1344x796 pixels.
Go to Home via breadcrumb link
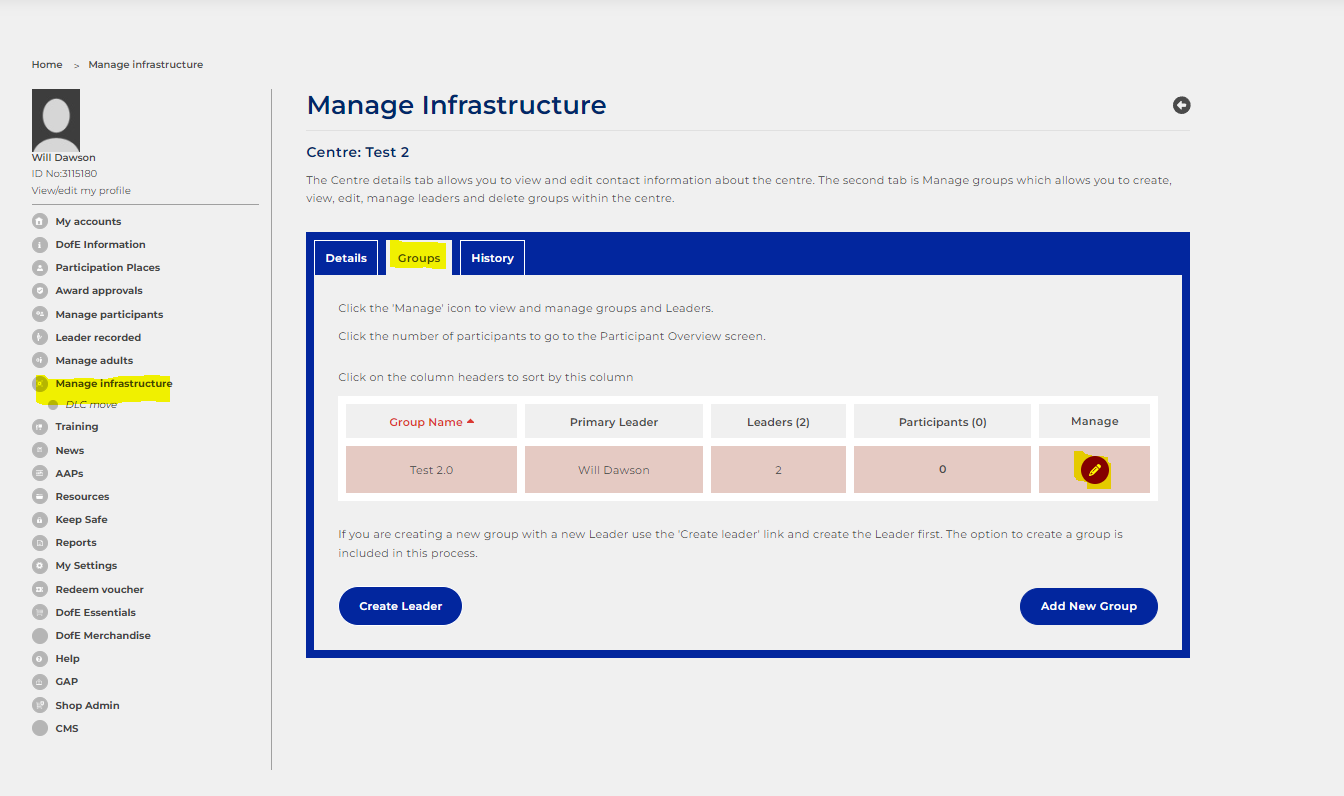(x=47, y=65)
